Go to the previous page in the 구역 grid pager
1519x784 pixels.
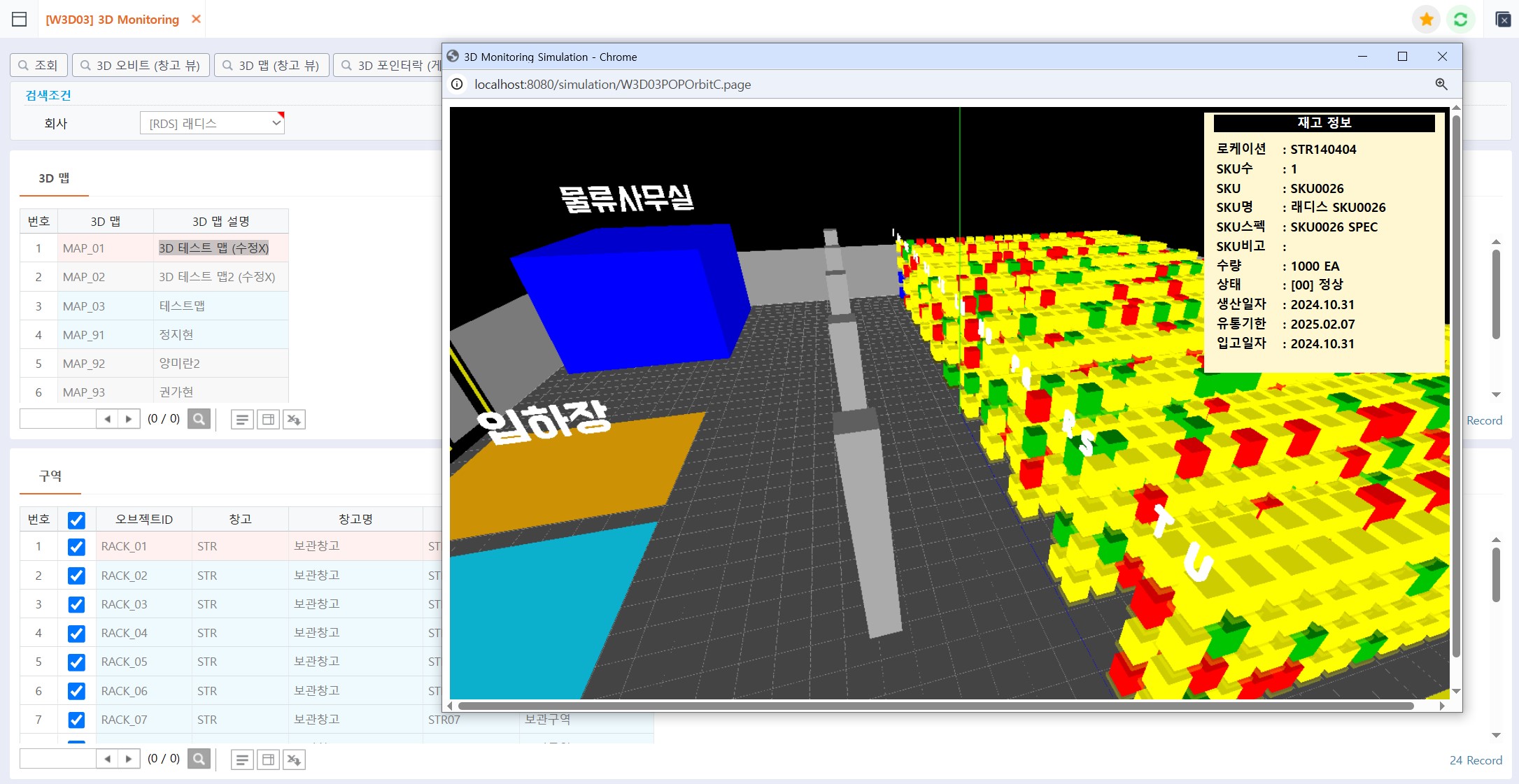click(x=107, y=759)
